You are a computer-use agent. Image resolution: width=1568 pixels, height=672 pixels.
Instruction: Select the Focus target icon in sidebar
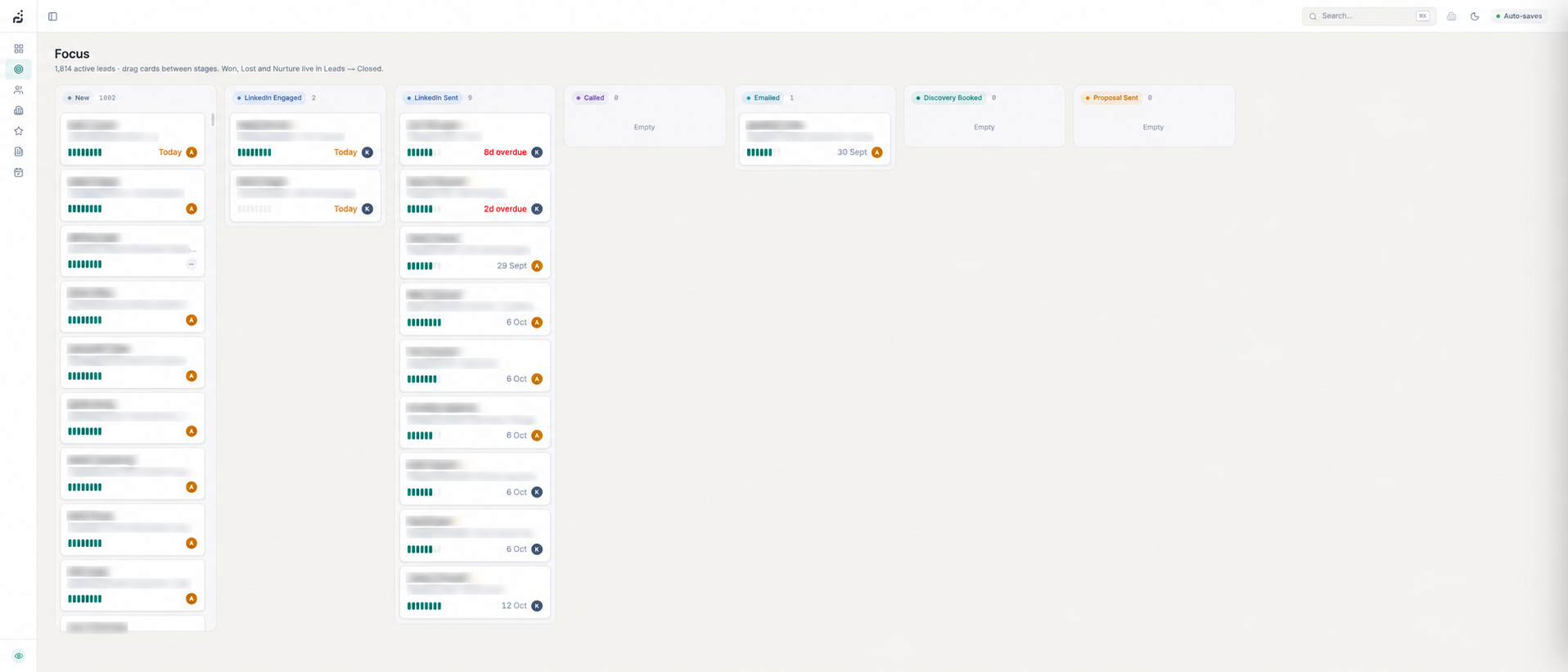[19, 70]
